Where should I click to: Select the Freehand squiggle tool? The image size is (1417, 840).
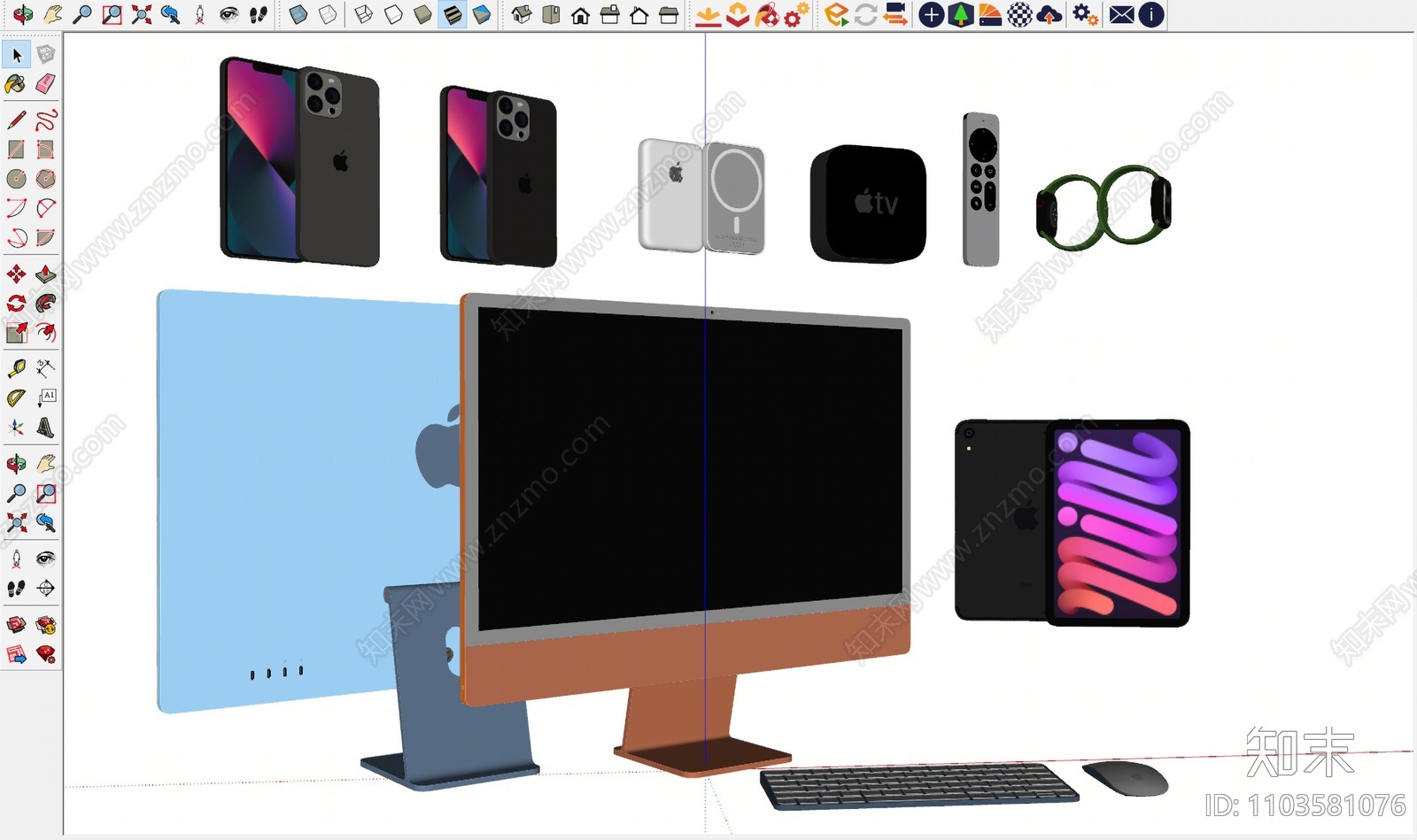[46, 119]
